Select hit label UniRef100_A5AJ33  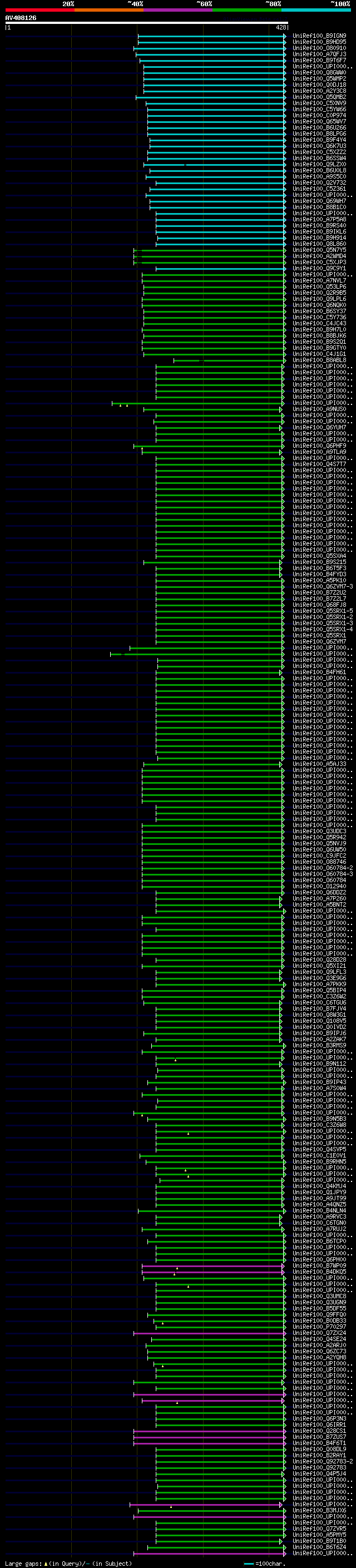pos(319,764)
